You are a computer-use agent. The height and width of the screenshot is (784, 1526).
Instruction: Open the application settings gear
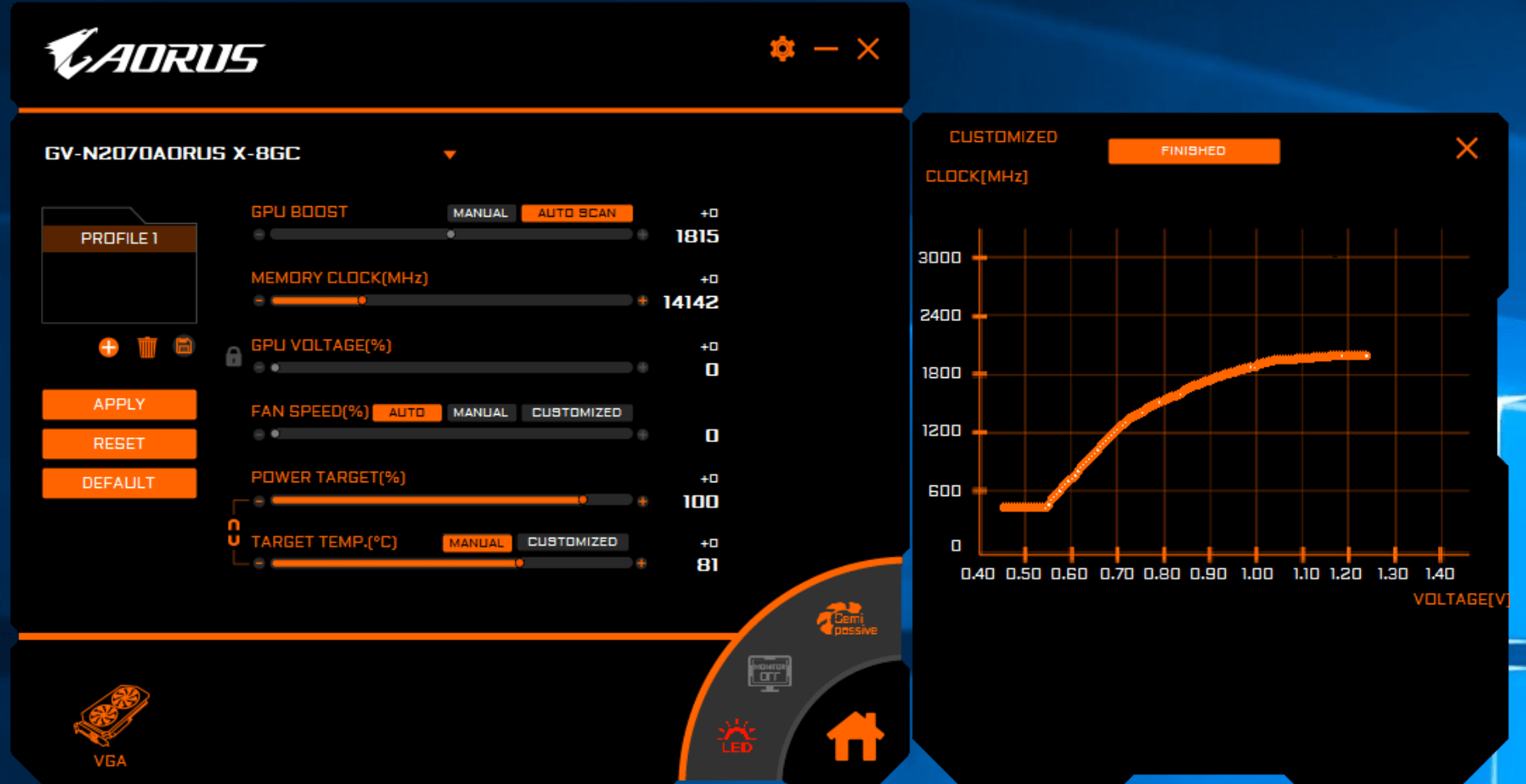[x=781, y=49]
